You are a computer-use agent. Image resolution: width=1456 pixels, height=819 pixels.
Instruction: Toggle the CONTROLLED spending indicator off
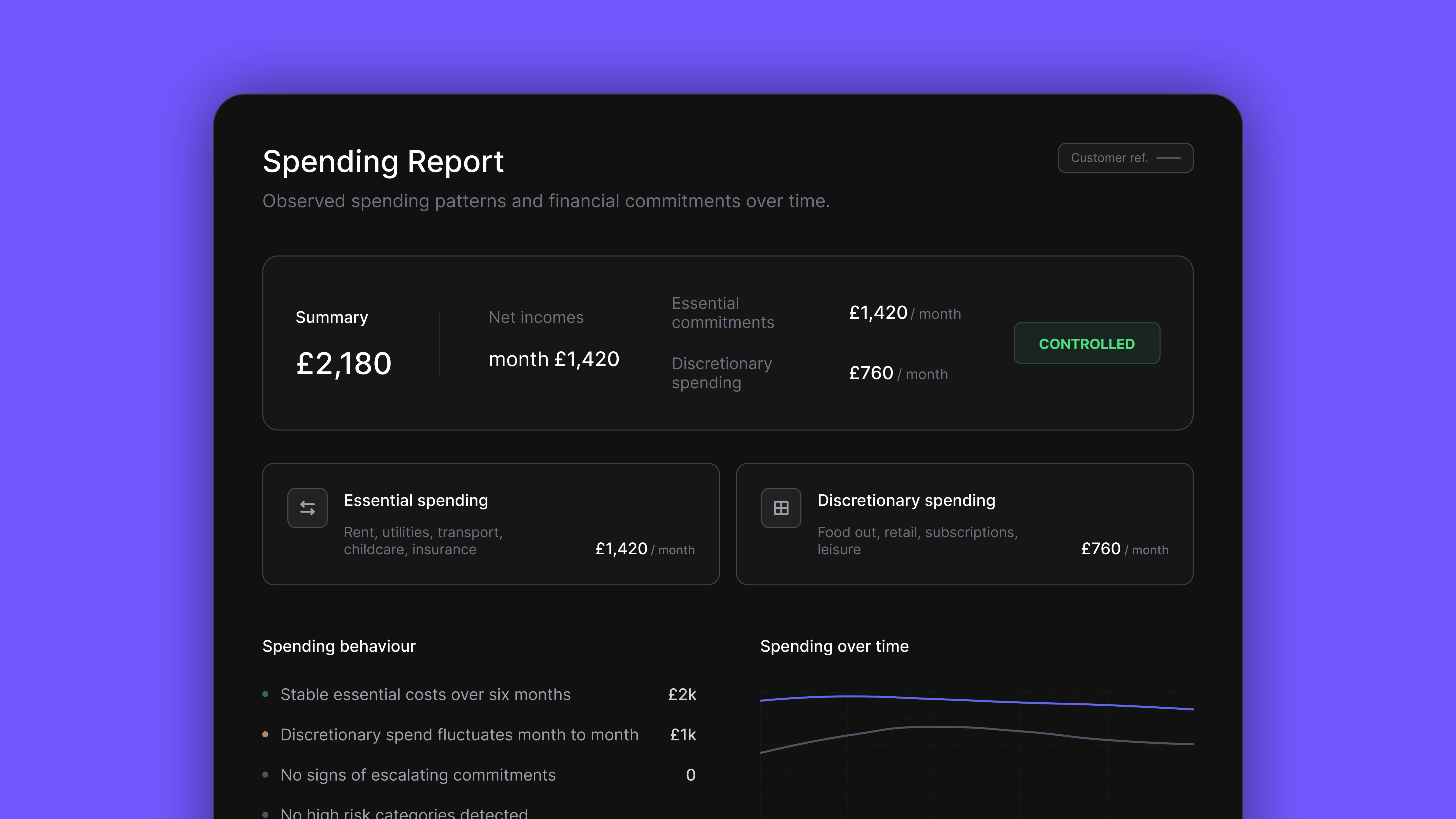click(1086, 343)
